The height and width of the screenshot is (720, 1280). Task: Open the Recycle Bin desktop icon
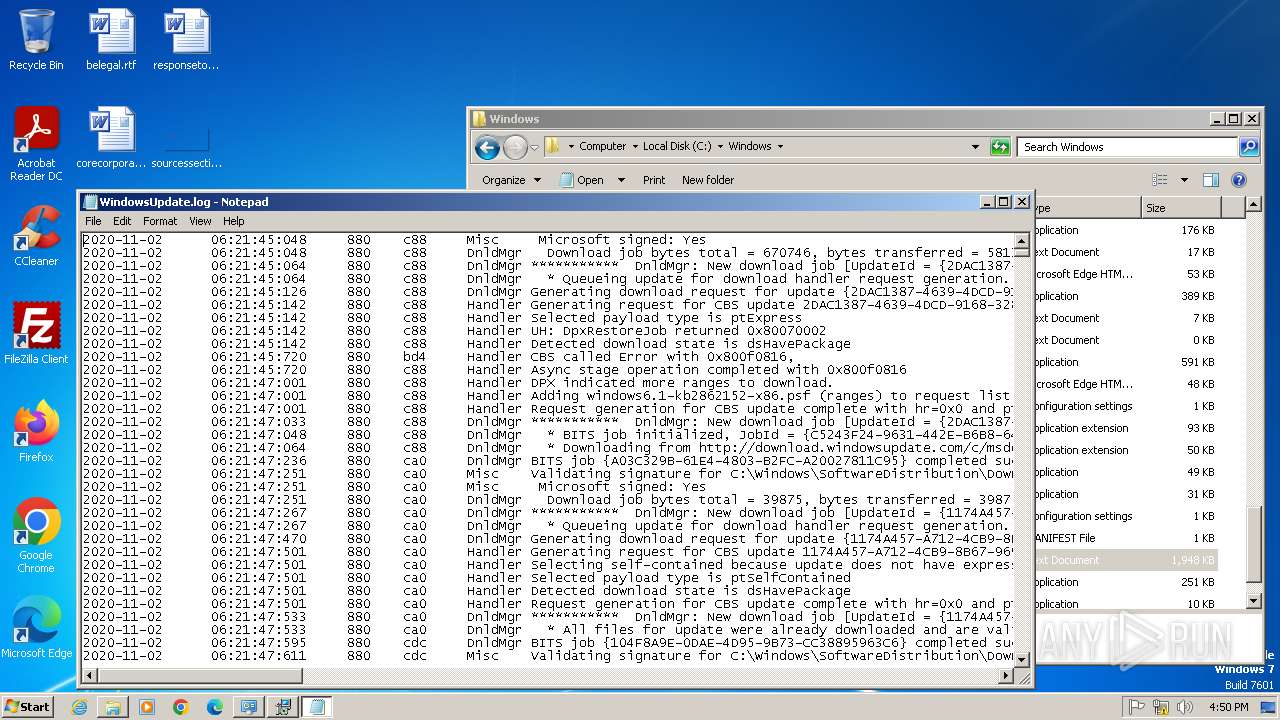click(x=36, y=40)
